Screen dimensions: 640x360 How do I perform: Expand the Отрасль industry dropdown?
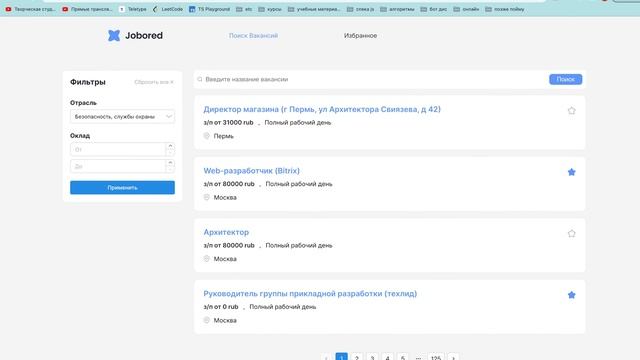122,116
